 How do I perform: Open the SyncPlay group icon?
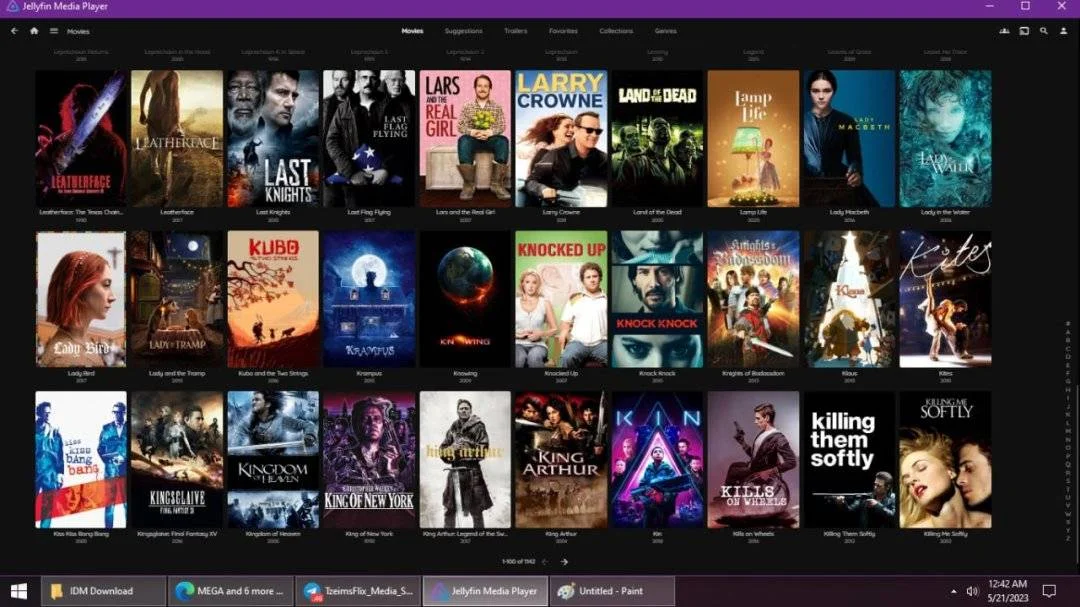pyautogui.click(x=1004, y=31)
